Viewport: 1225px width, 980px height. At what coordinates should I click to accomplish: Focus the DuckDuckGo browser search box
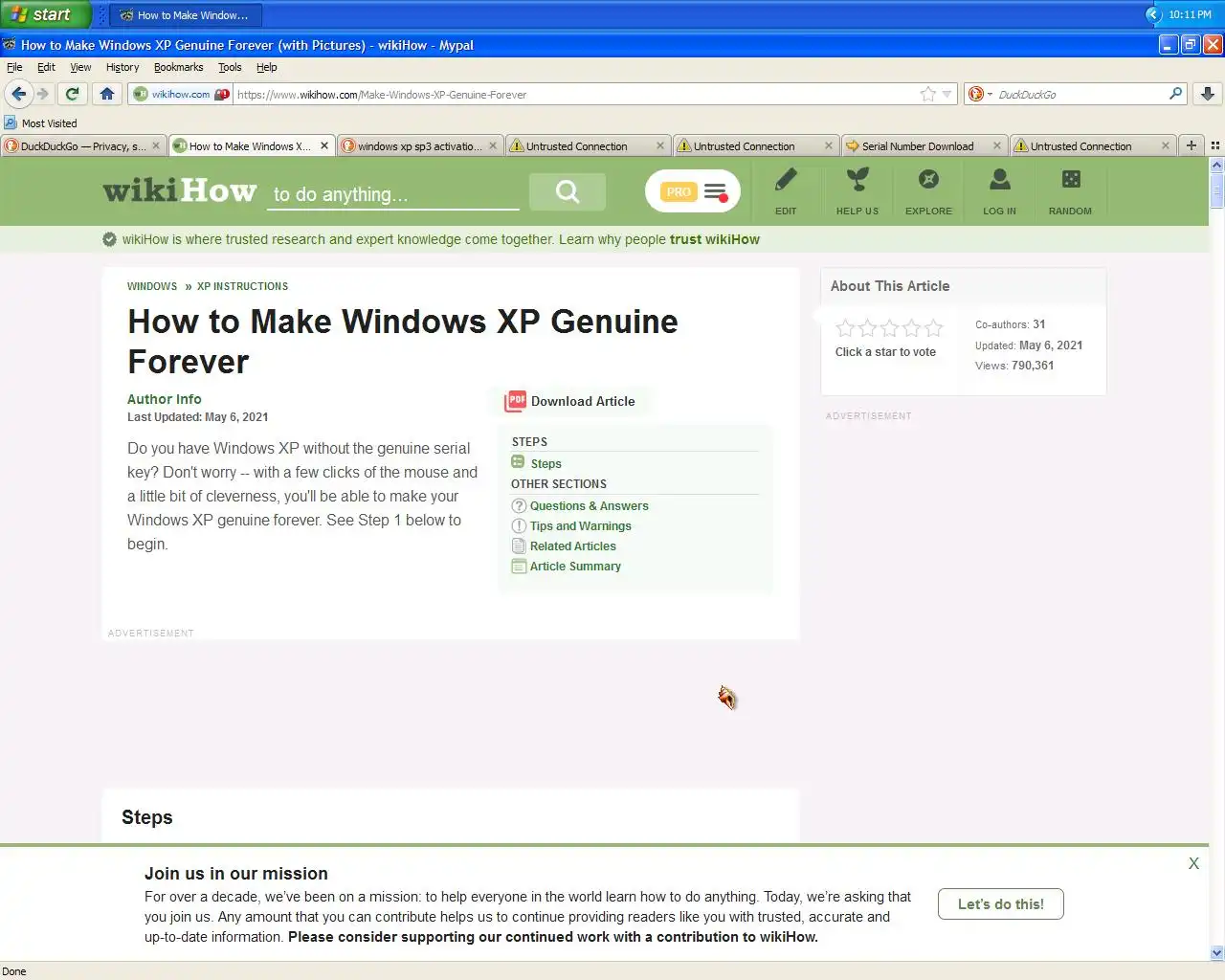1081,94
